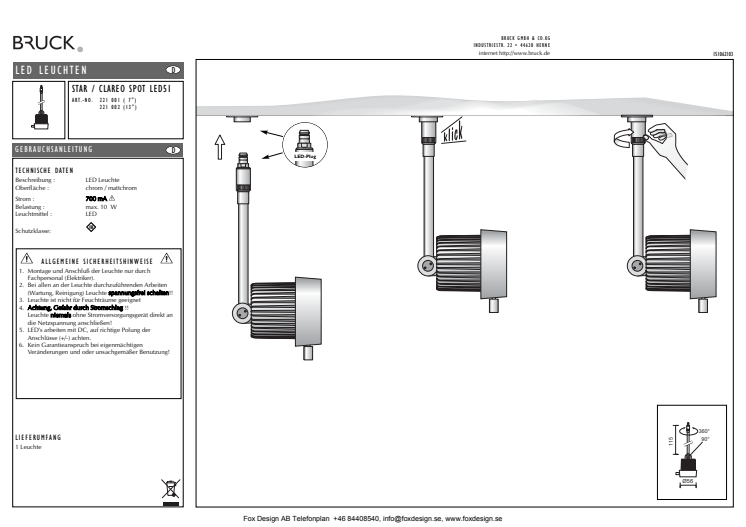Click the TECHNISCHE DATEN heading

(44, 170)
